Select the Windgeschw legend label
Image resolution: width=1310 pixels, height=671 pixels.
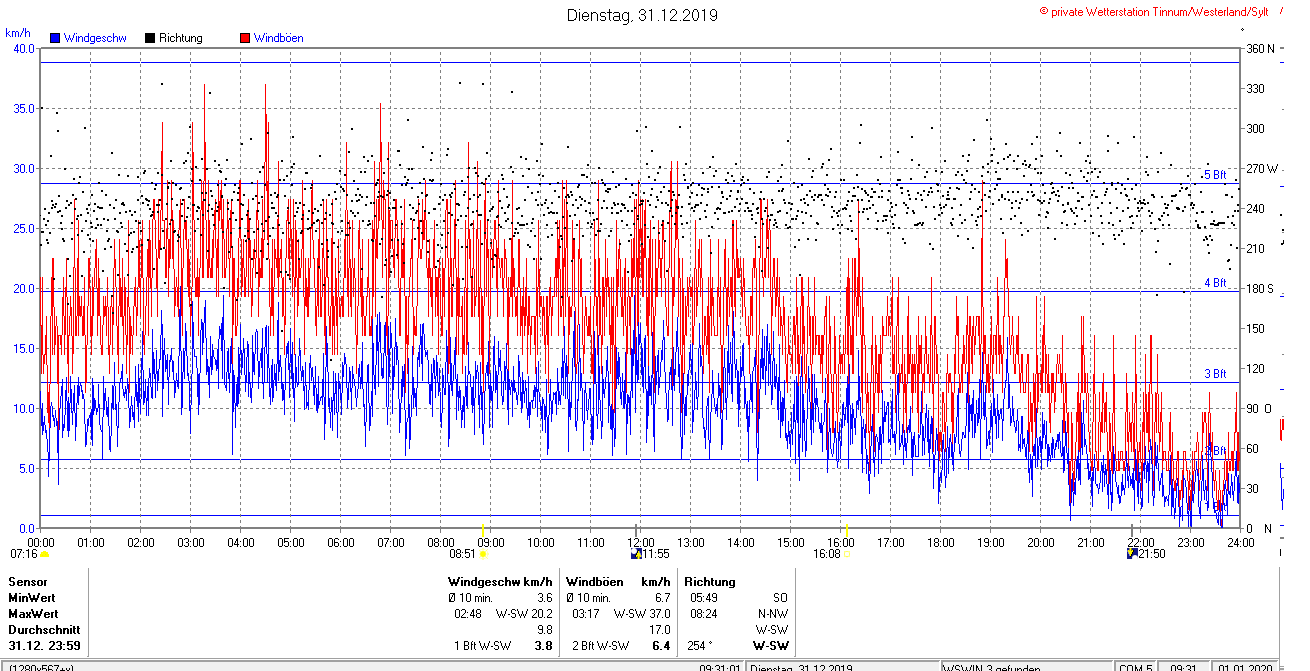[x=94, y=38]
